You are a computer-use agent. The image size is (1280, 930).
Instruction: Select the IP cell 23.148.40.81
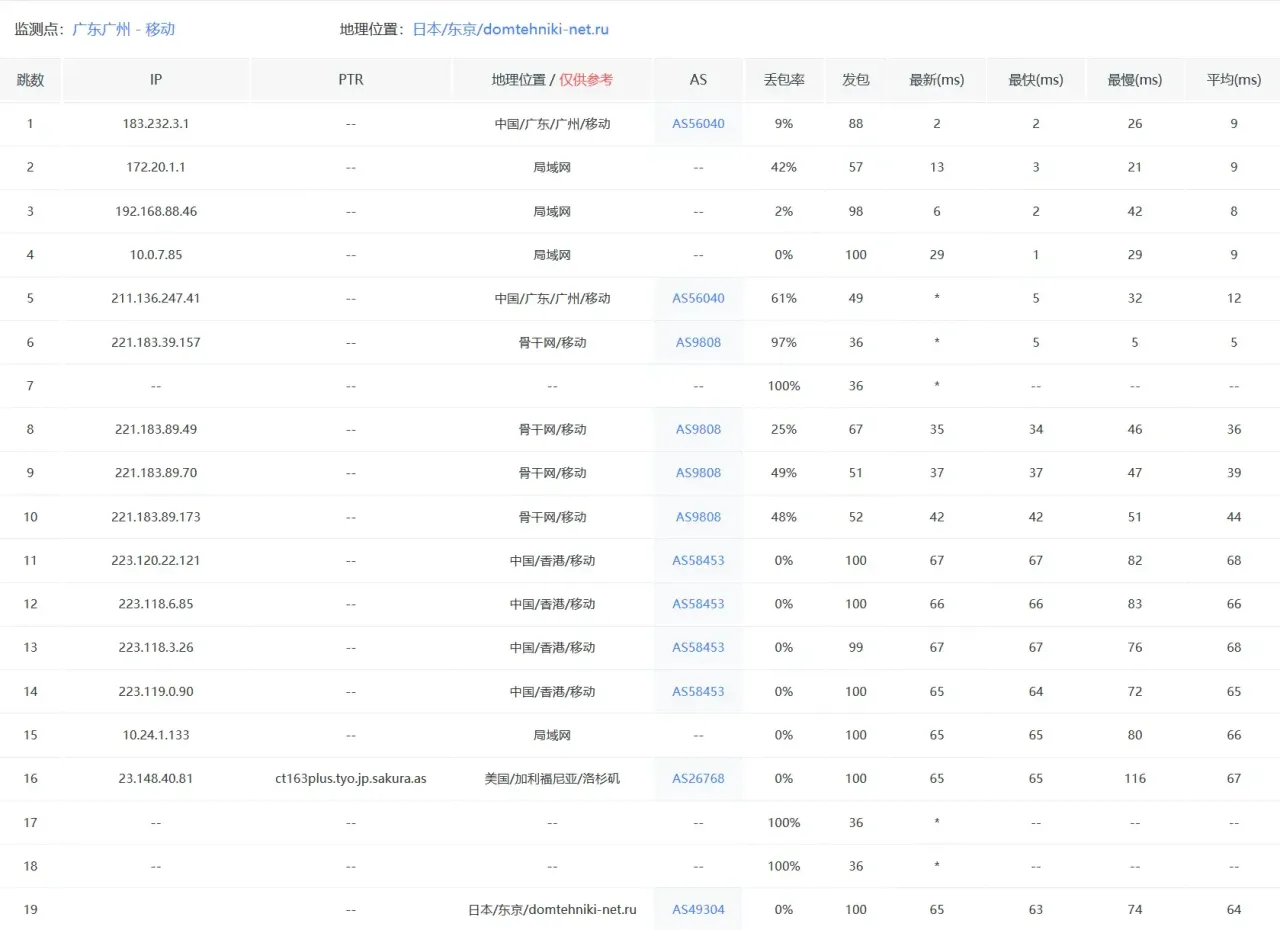coord(156,778)
